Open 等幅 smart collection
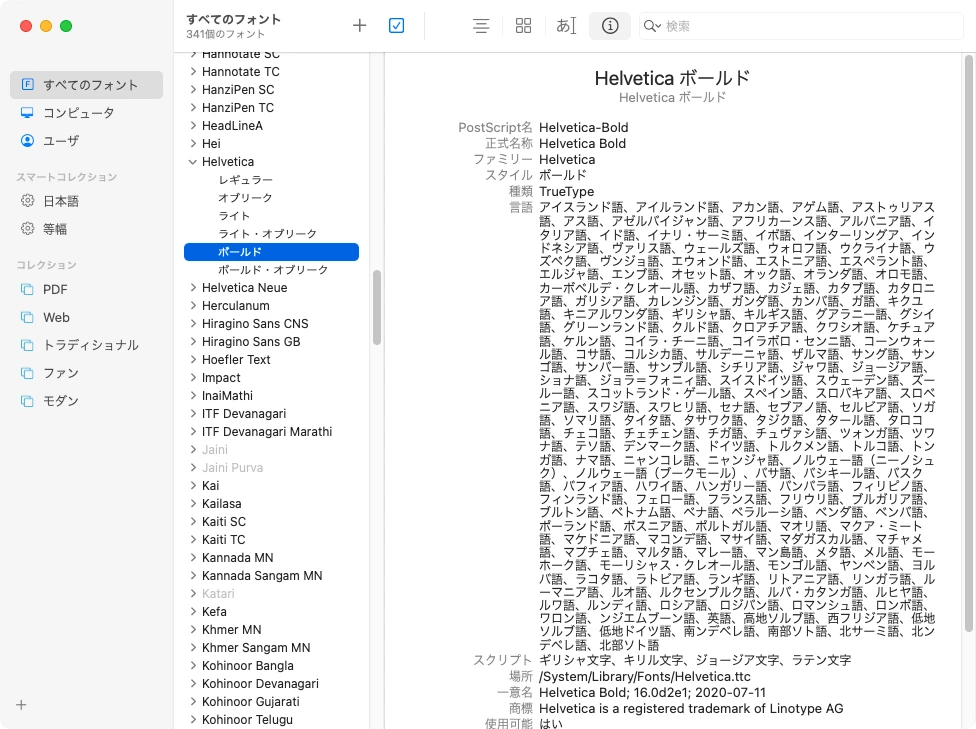Screen dimensions: 976x729 point(87,229)
